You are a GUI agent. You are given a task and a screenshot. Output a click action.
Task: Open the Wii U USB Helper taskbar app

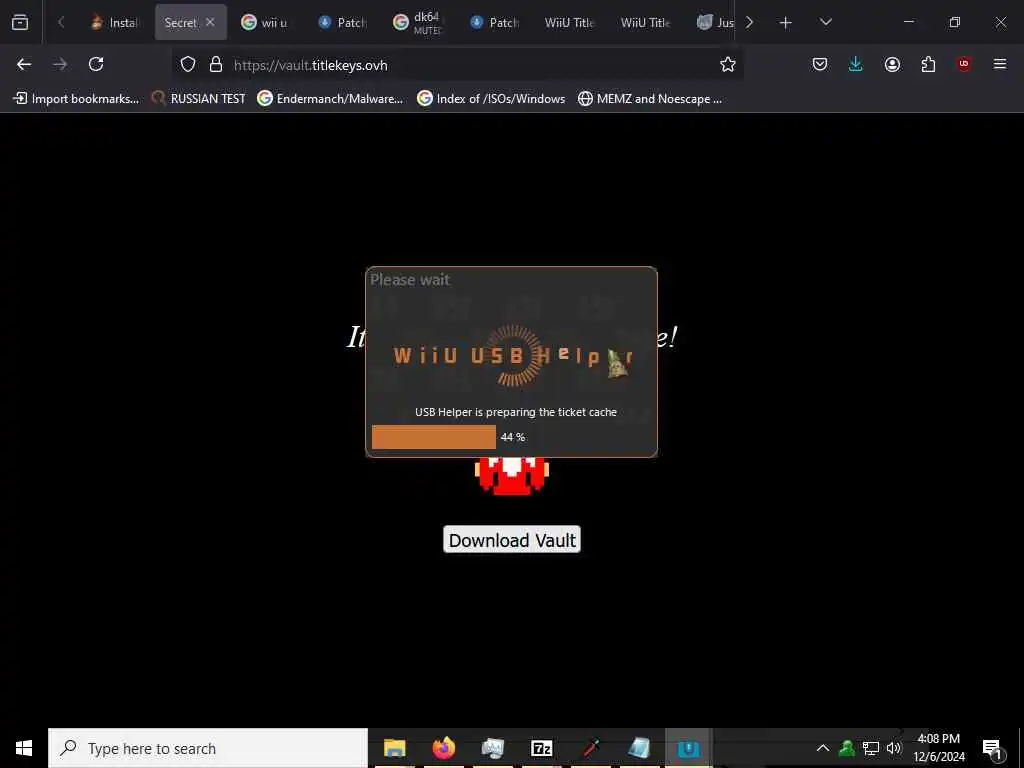(688, 748)
